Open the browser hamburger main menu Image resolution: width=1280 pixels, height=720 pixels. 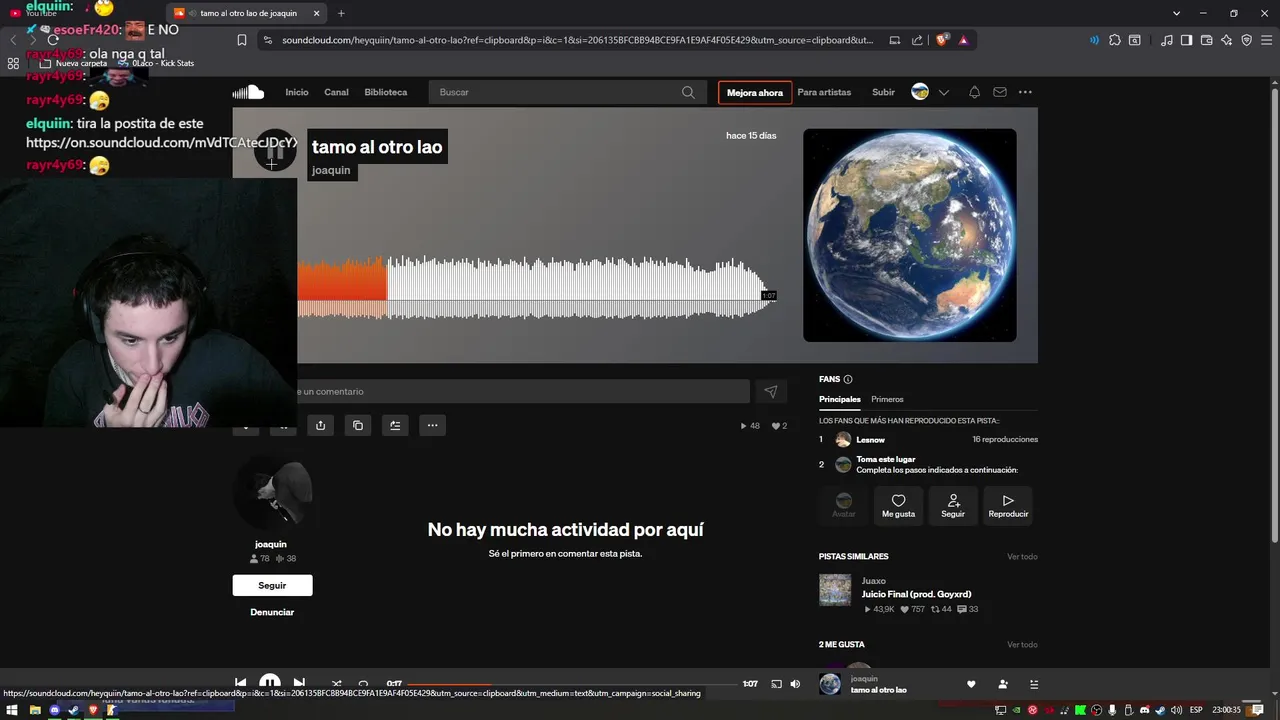[1267, 40]
